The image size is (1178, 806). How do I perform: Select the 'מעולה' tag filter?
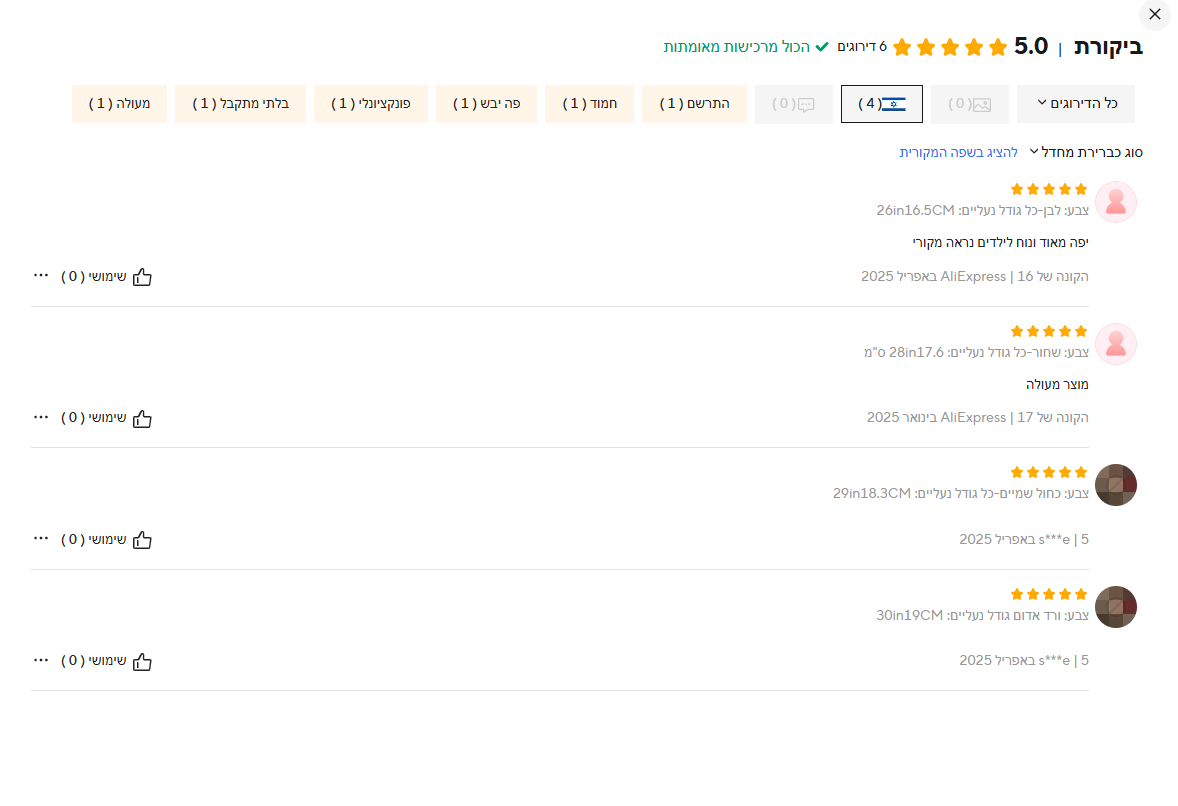[119, 104]
